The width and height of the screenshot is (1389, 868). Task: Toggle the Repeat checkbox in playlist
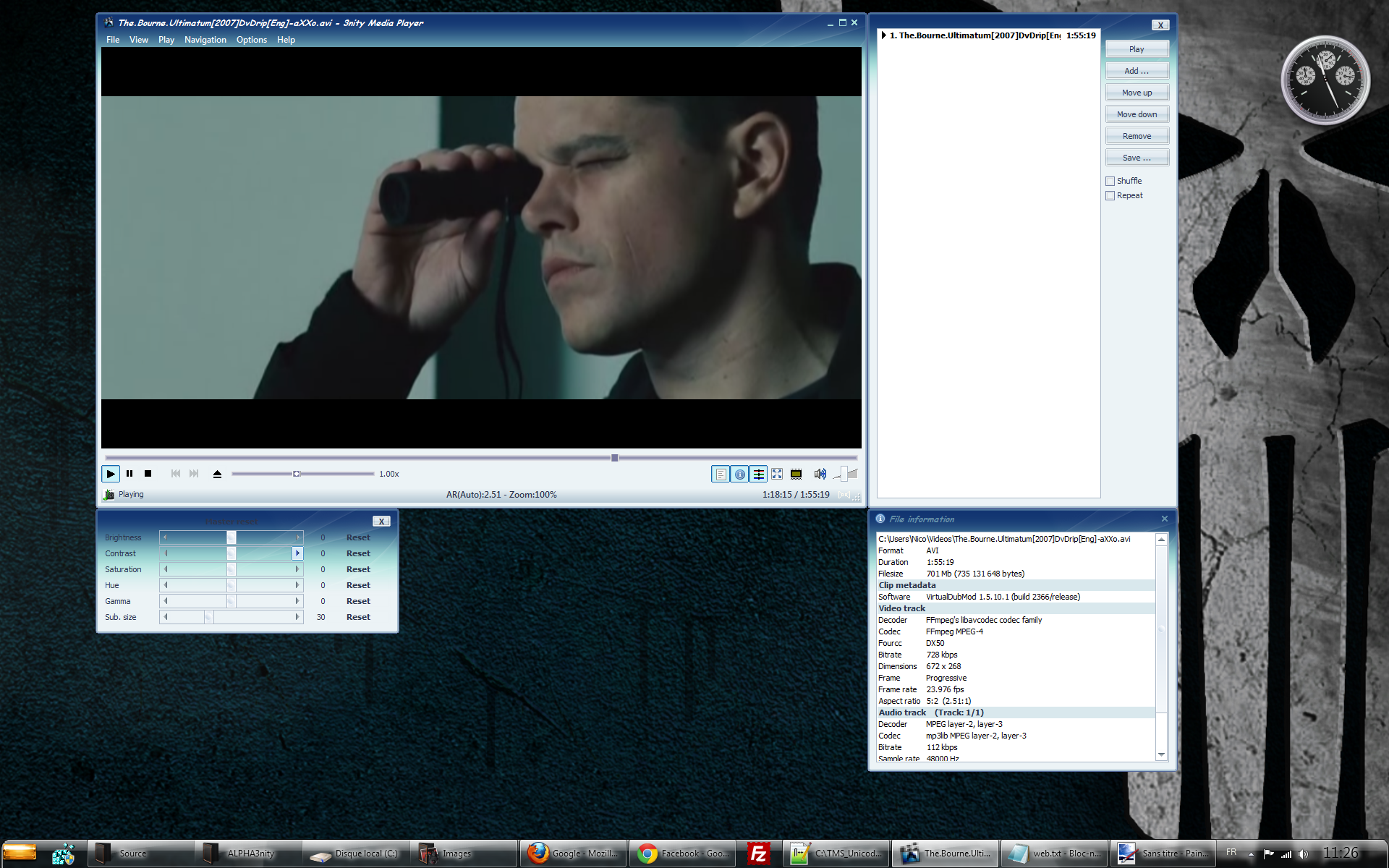click(1110, 195)
